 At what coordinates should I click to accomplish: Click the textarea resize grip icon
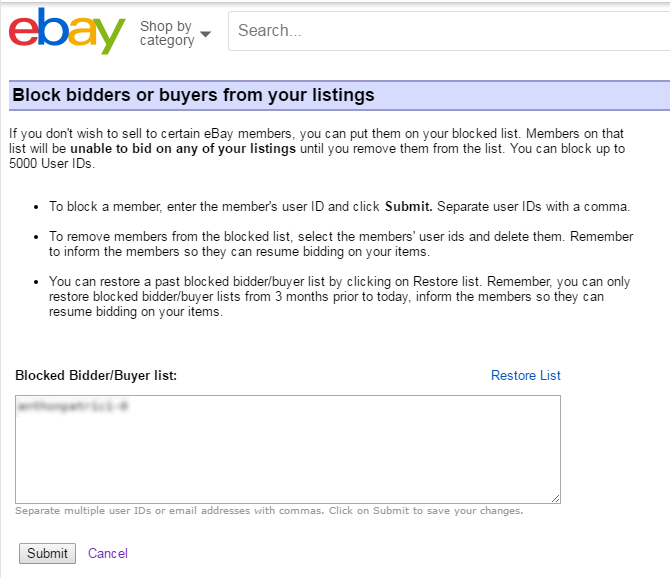(x=555, y=498)
